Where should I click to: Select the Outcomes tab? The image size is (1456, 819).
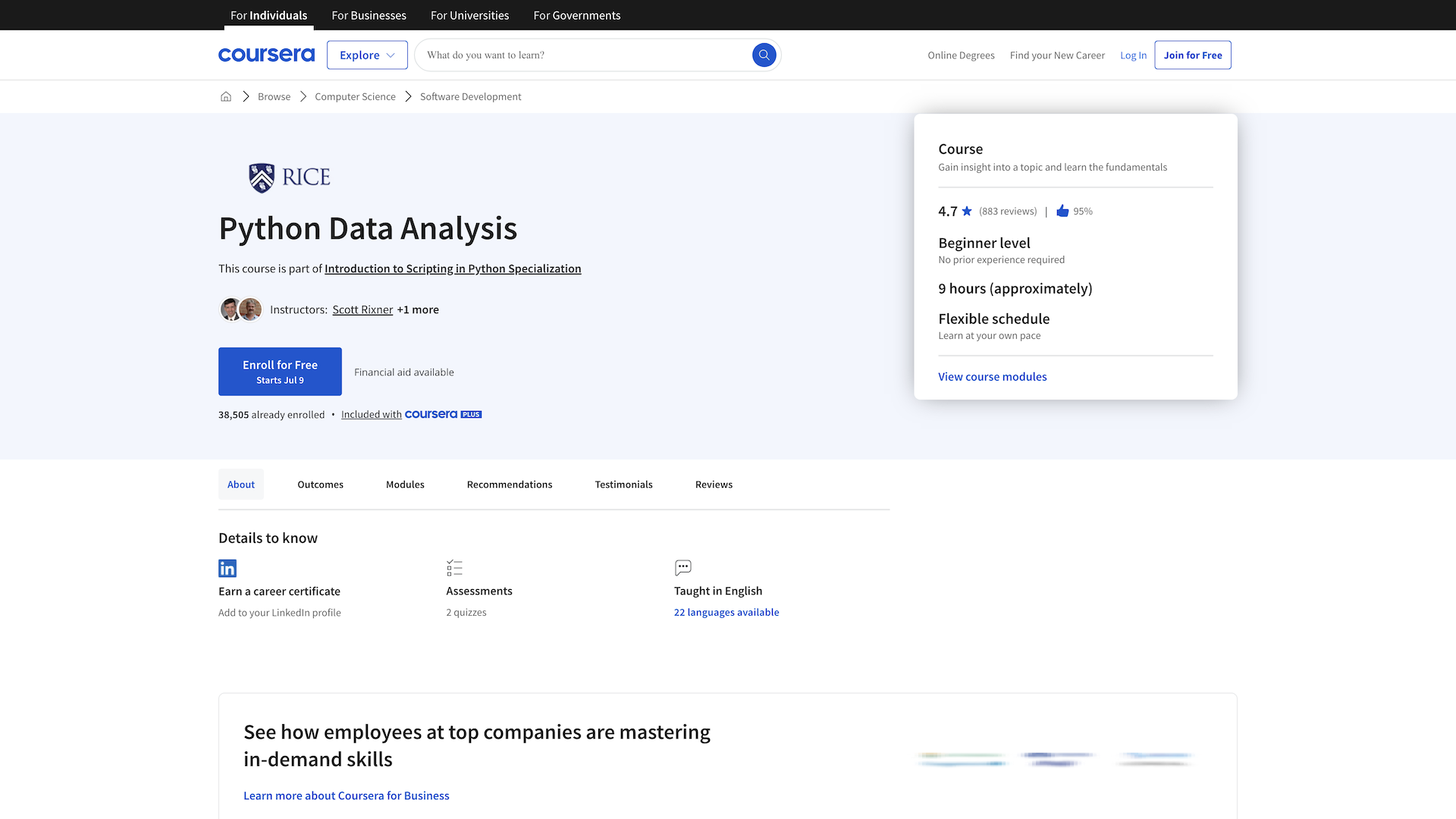click(320, 485)
